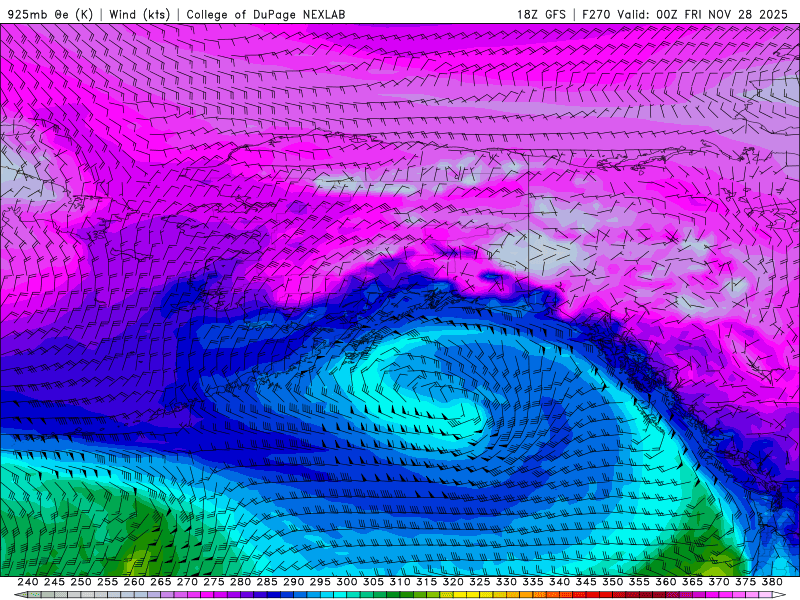Click the '18Z GFS' model run label
800x600 pixels.
coord(541,14)
